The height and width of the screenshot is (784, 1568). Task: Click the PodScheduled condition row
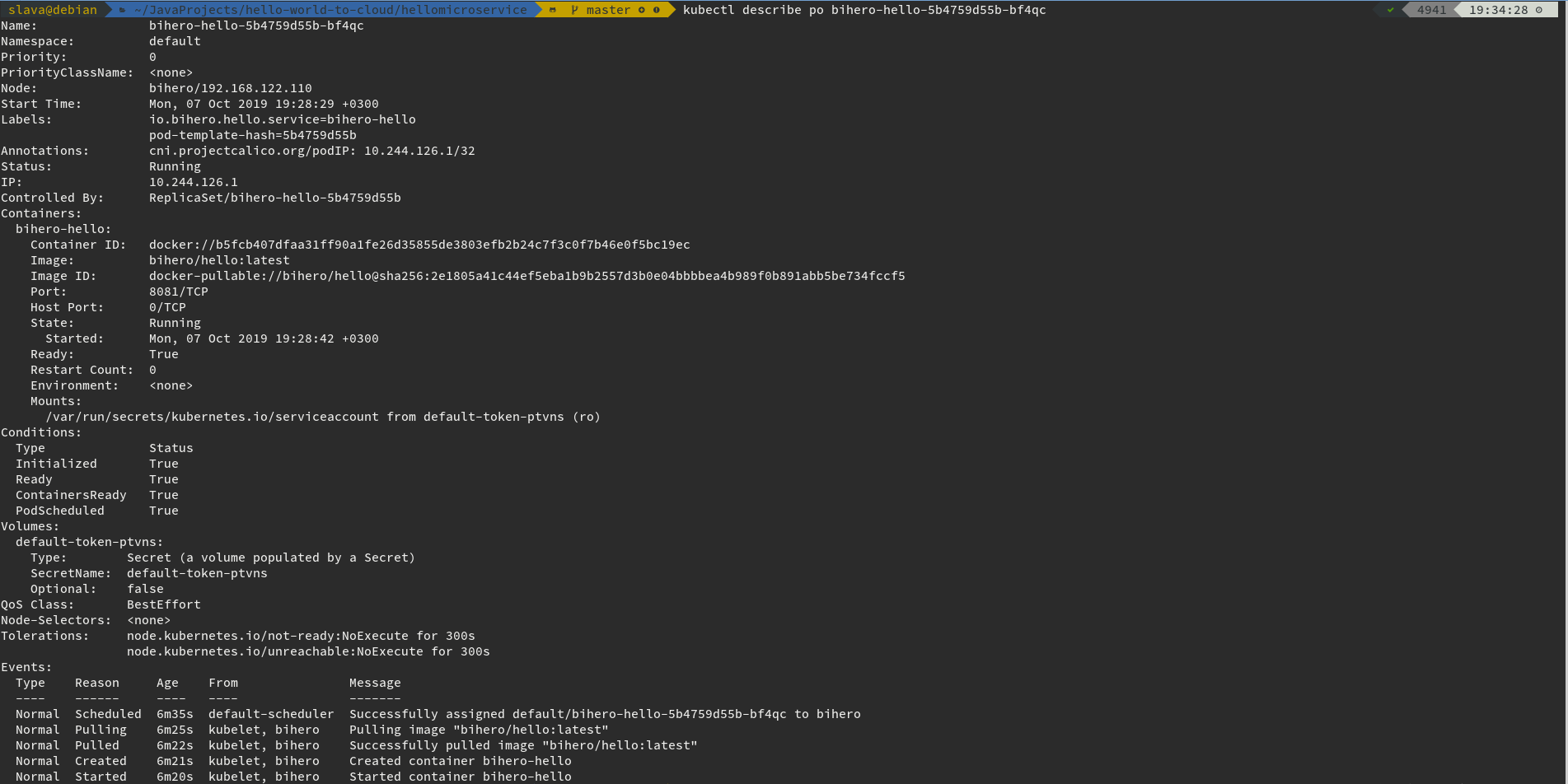[97, 511]
